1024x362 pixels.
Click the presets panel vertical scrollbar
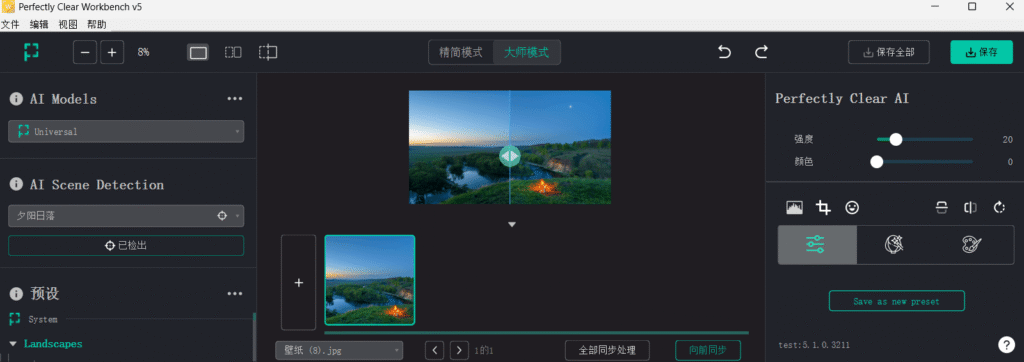pos(254,338)
